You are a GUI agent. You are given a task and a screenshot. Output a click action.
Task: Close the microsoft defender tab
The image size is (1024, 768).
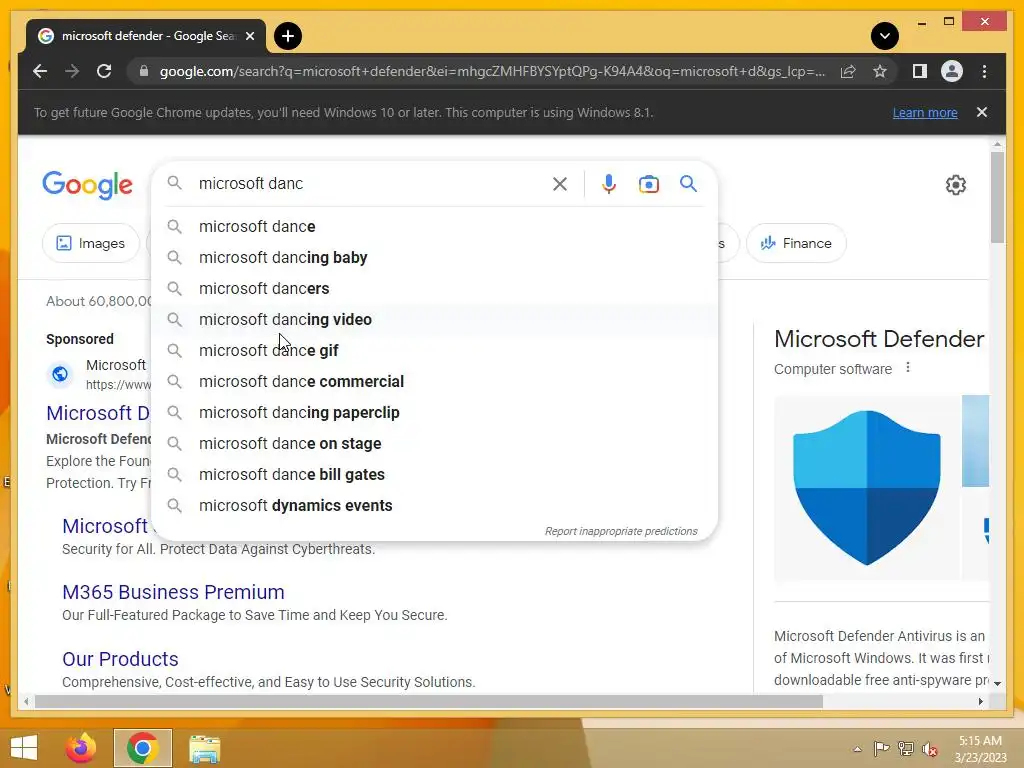(x=249, y=36)
